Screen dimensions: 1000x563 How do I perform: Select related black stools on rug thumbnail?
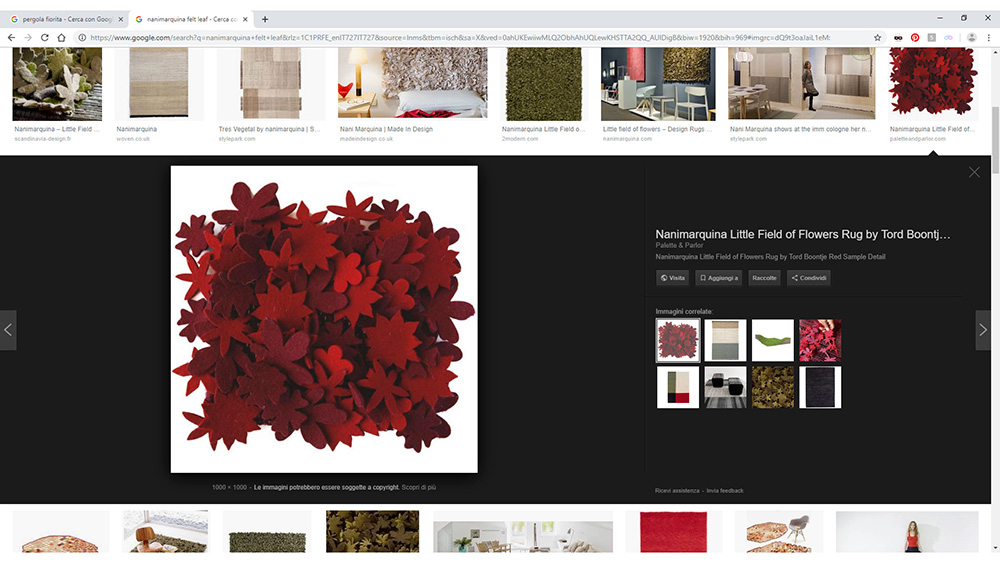[725, 387]
